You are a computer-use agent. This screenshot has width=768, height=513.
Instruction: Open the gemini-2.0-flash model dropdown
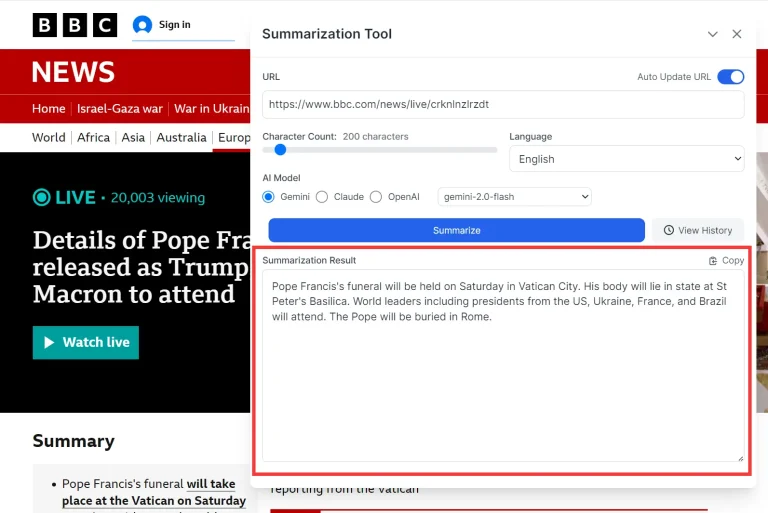[x=515, y=196]
